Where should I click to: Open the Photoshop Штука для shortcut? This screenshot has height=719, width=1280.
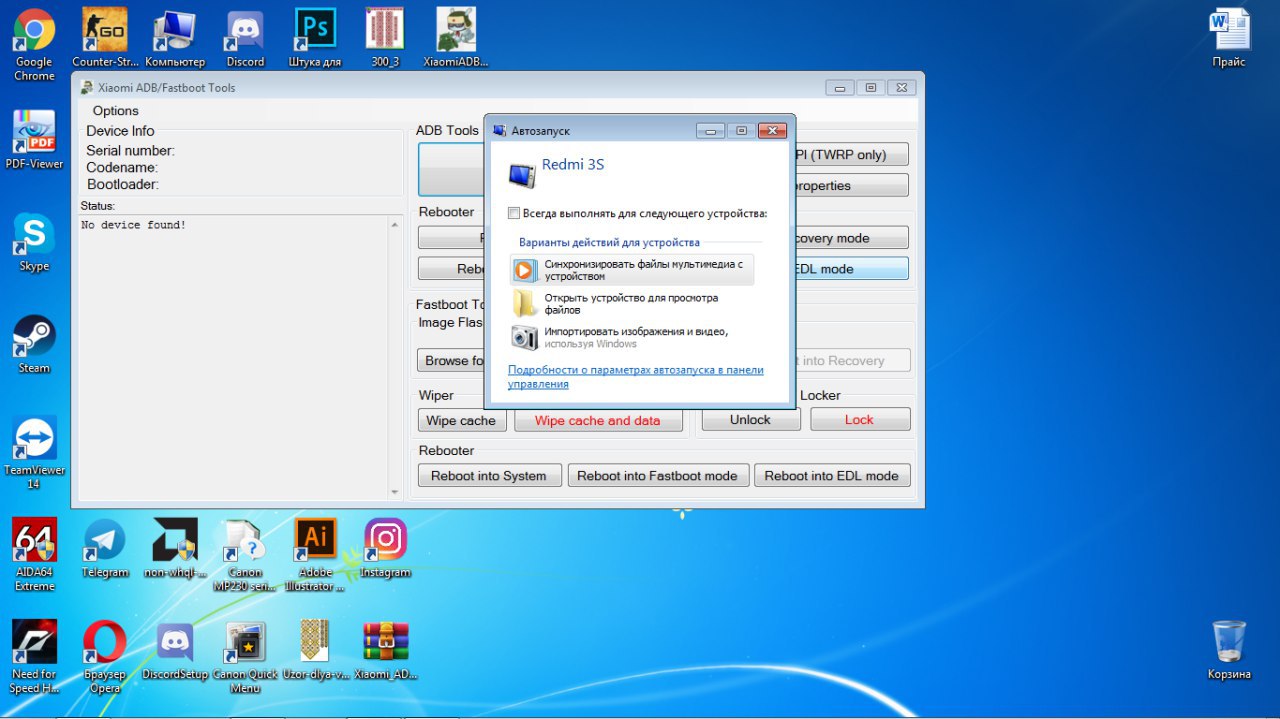(x=315, y=38)
